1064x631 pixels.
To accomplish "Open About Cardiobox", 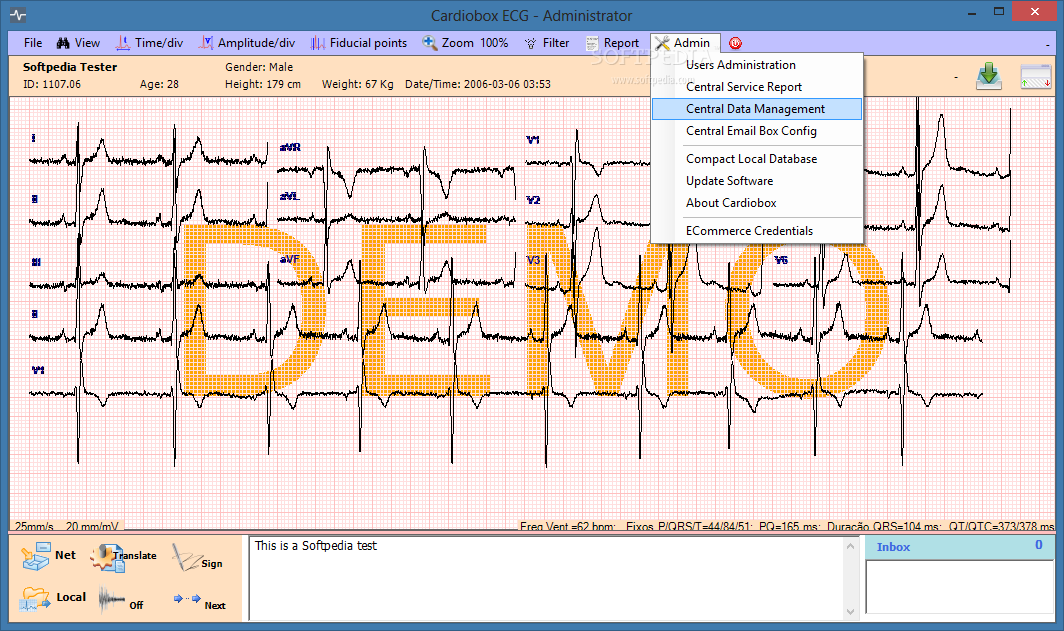I will coord(757,203).
